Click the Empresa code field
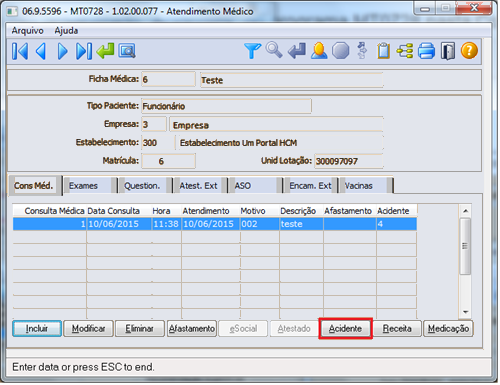Image resolution: width=500 pixels, height=385 pixels. (x=154, y=124)
